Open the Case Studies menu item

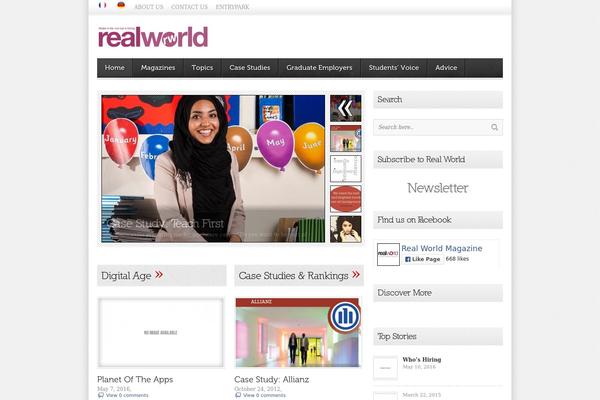249,68
